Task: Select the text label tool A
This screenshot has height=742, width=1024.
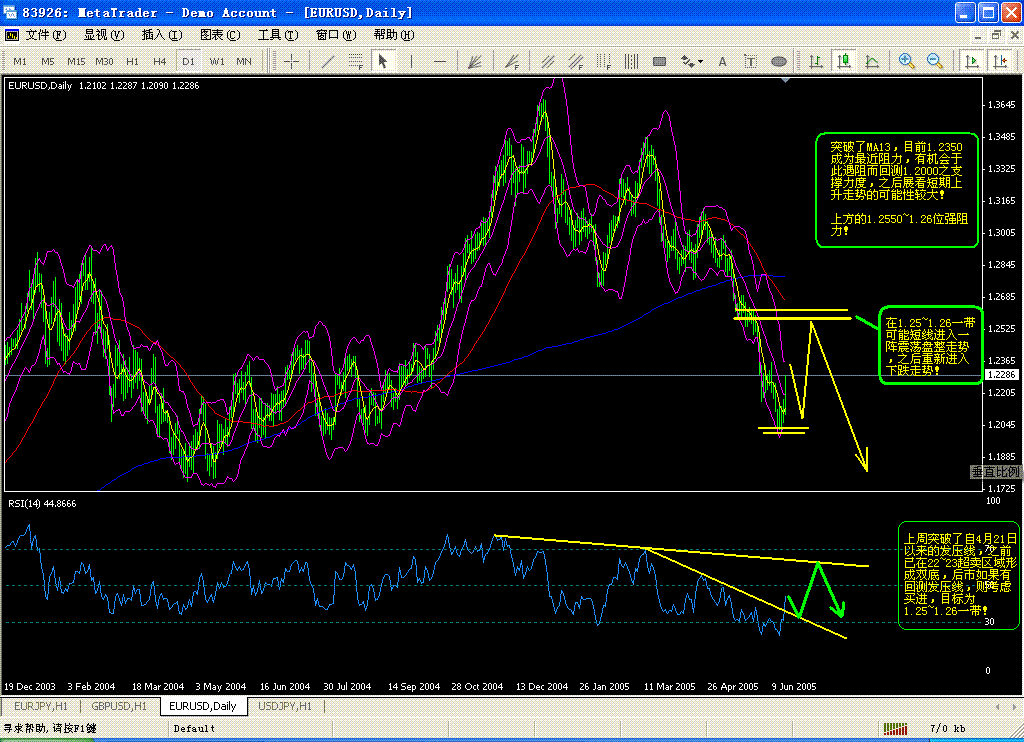Action: [x=722, y=61]
